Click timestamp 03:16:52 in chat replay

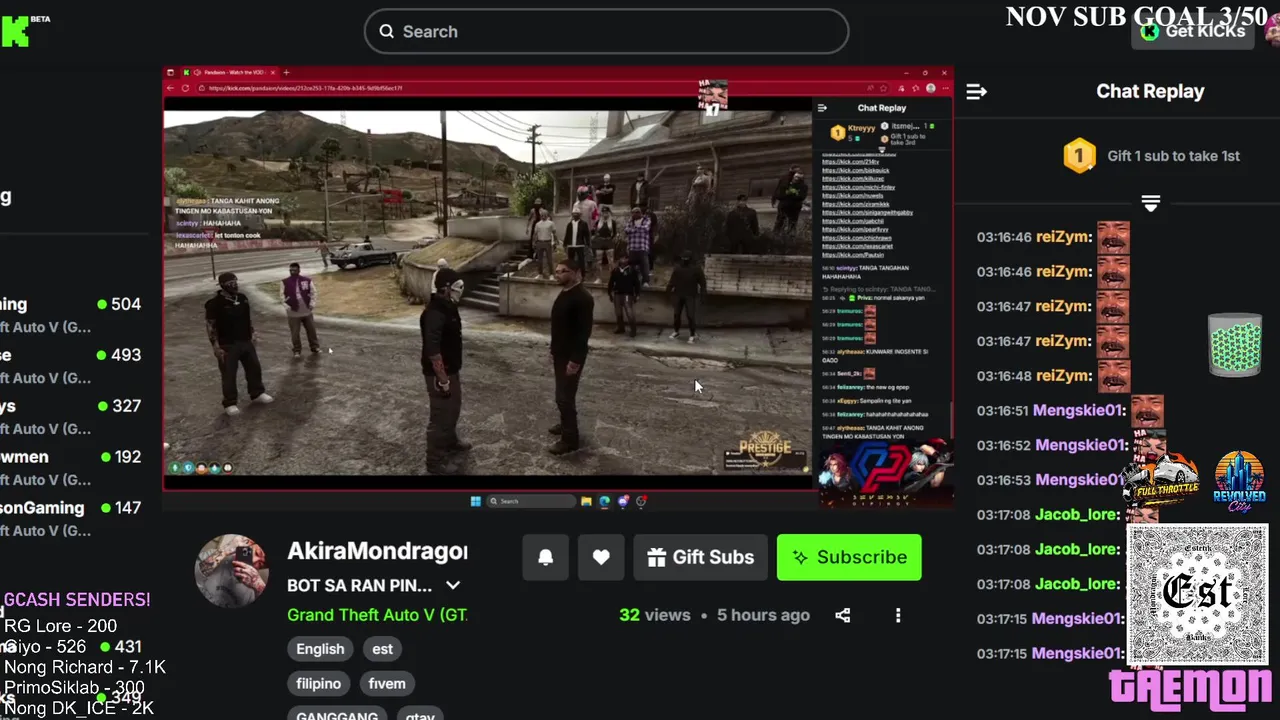[1004, 446]
